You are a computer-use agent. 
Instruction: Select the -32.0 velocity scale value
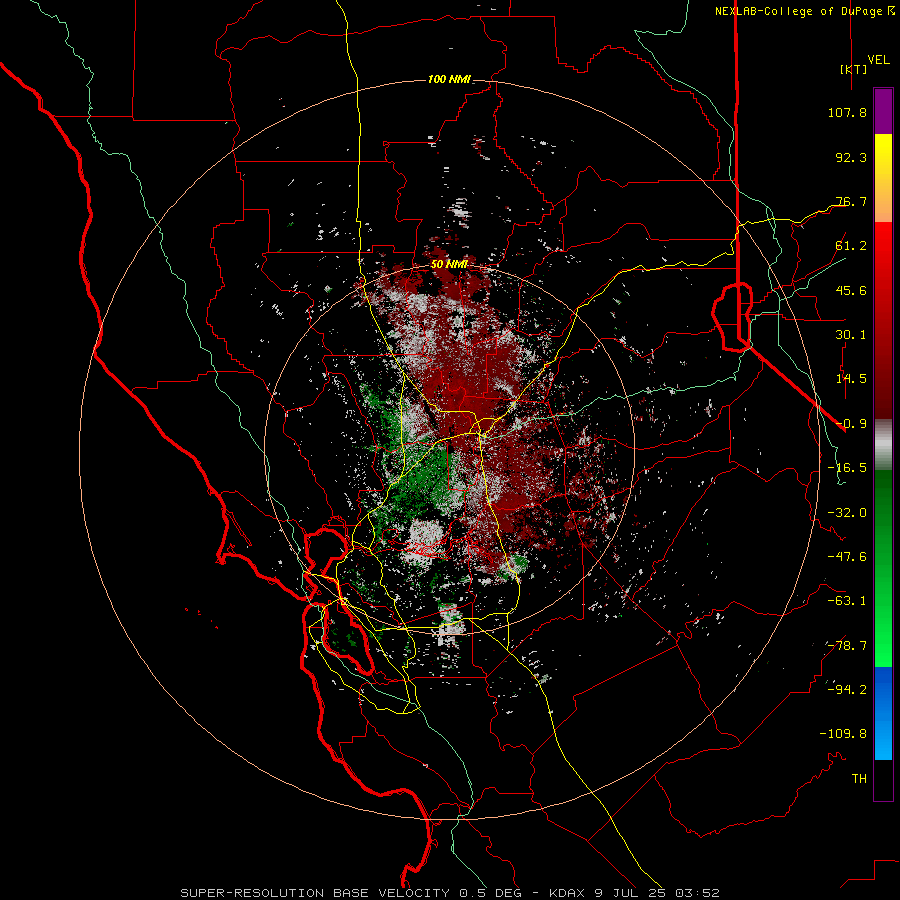(847, 513)
